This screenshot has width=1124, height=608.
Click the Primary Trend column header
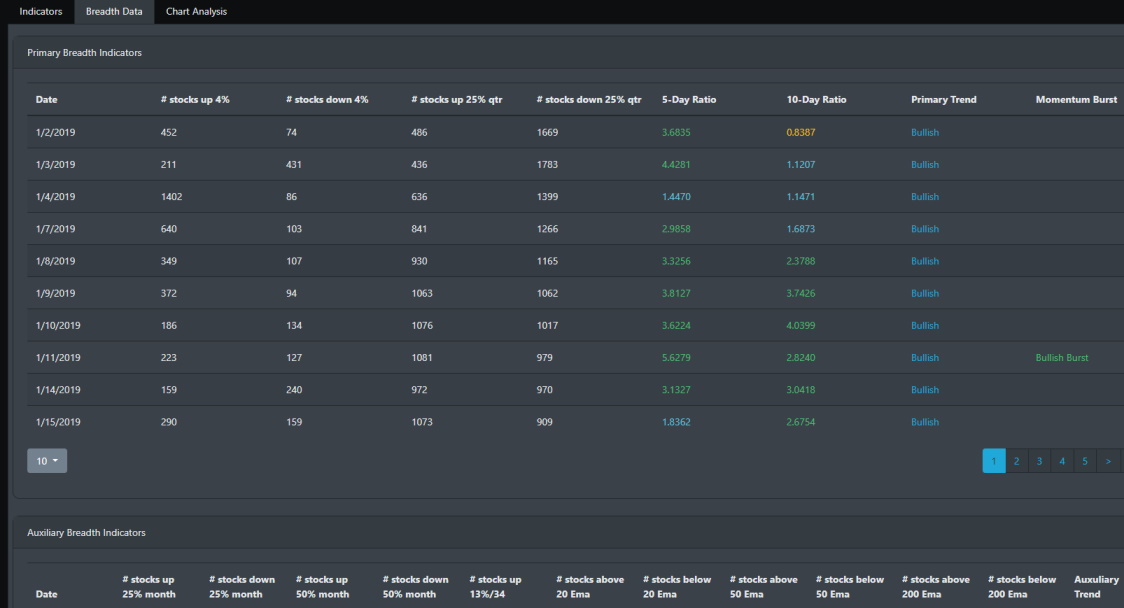point(943,100)
